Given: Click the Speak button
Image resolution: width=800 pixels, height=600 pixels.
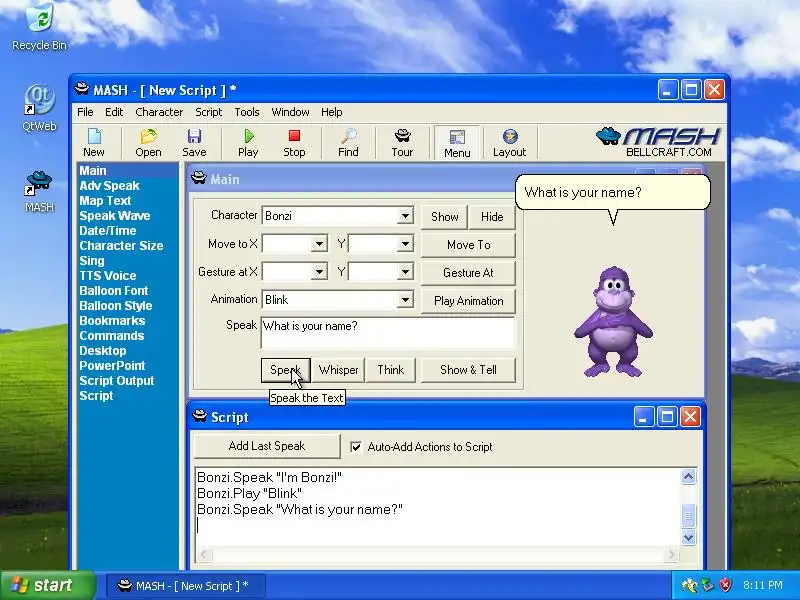Looking at the screenshot, I should (x=286, y=370).
